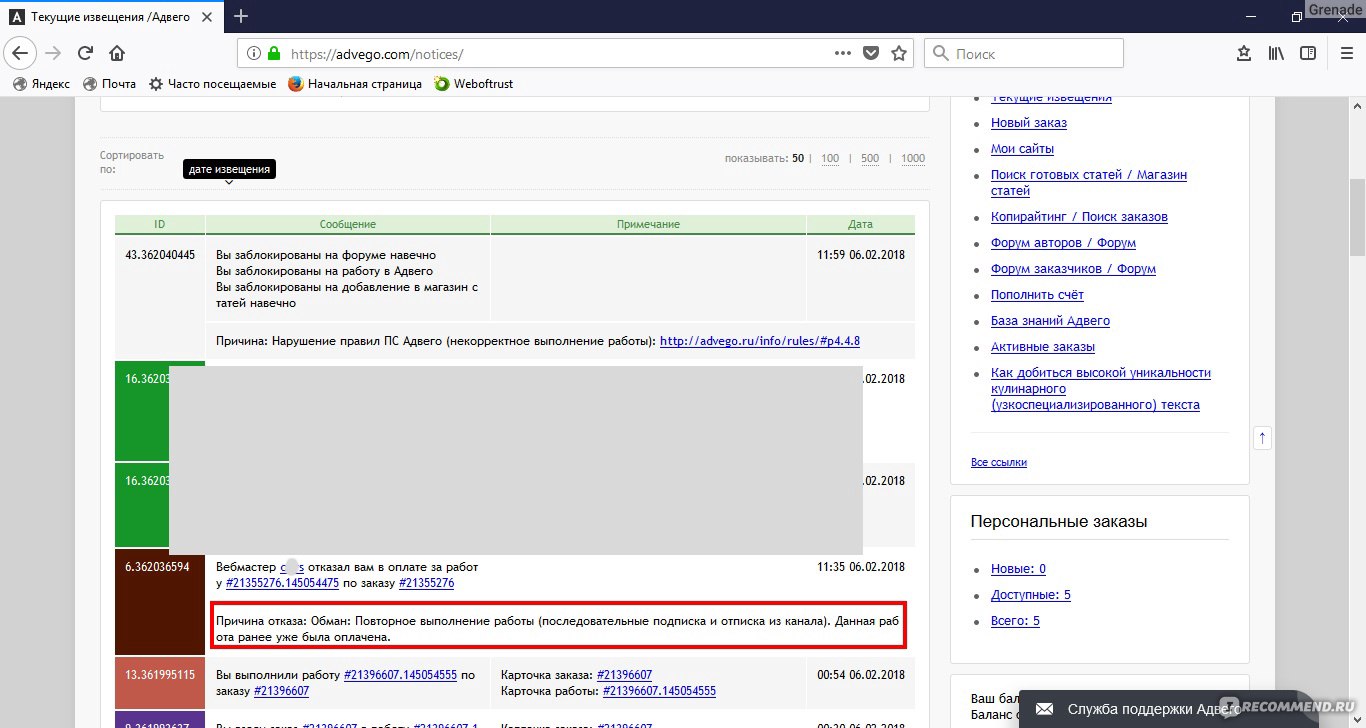Click the Сообщение column header
Viewport: 1366px width, 728px height.
(x=348, y=225)
